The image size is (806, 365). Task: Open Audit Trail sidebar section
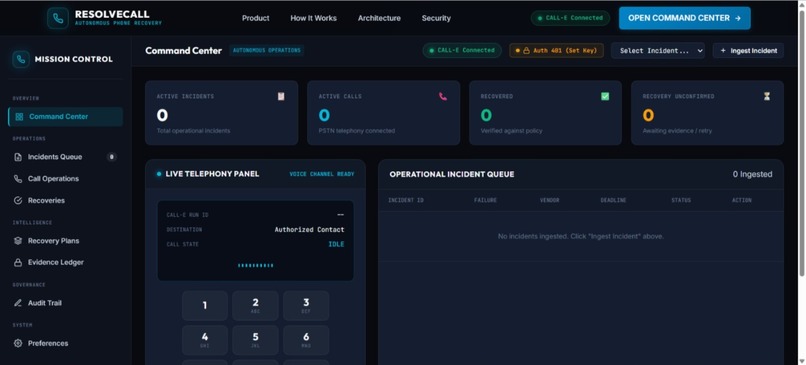click(x=65, y=303)
